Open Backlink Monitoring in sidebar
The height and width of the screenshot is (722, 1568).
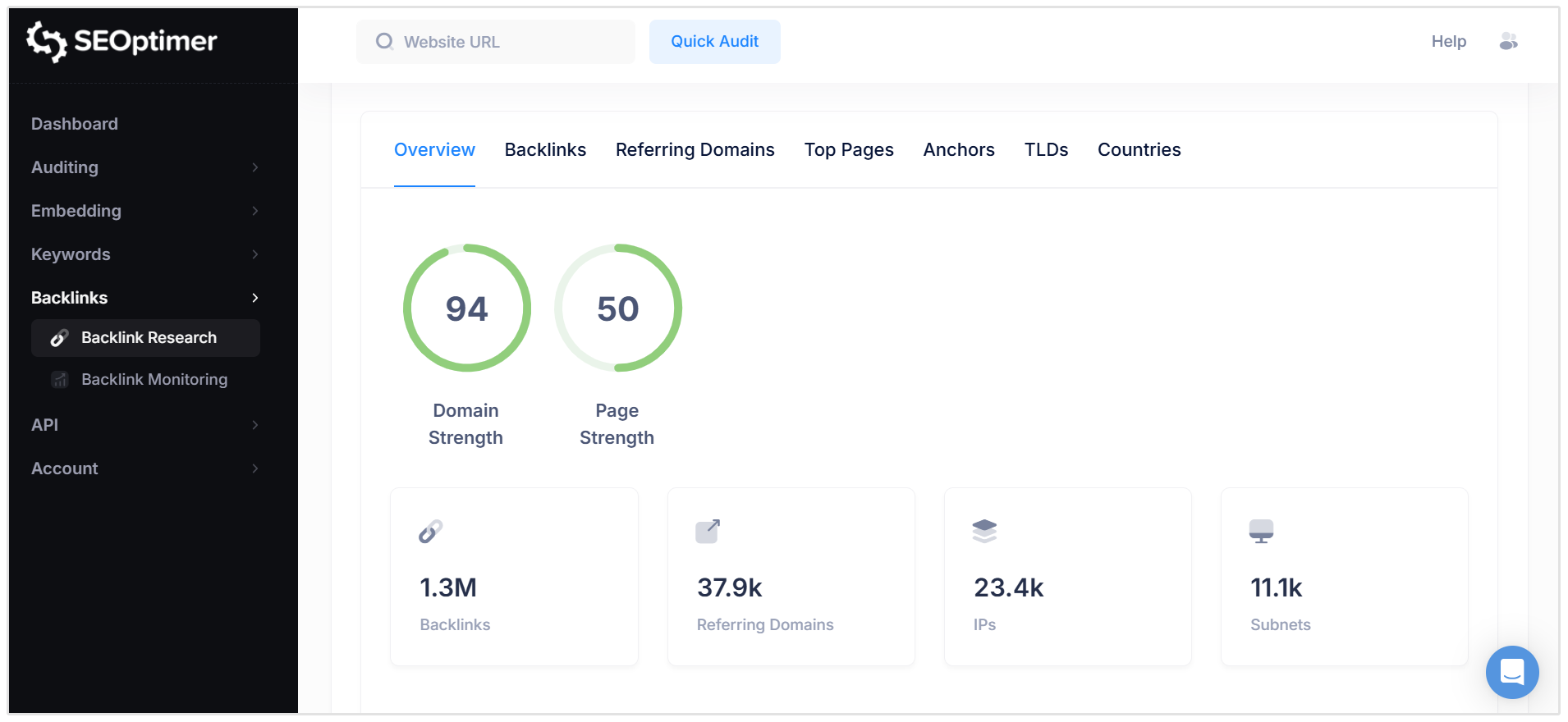154,380
